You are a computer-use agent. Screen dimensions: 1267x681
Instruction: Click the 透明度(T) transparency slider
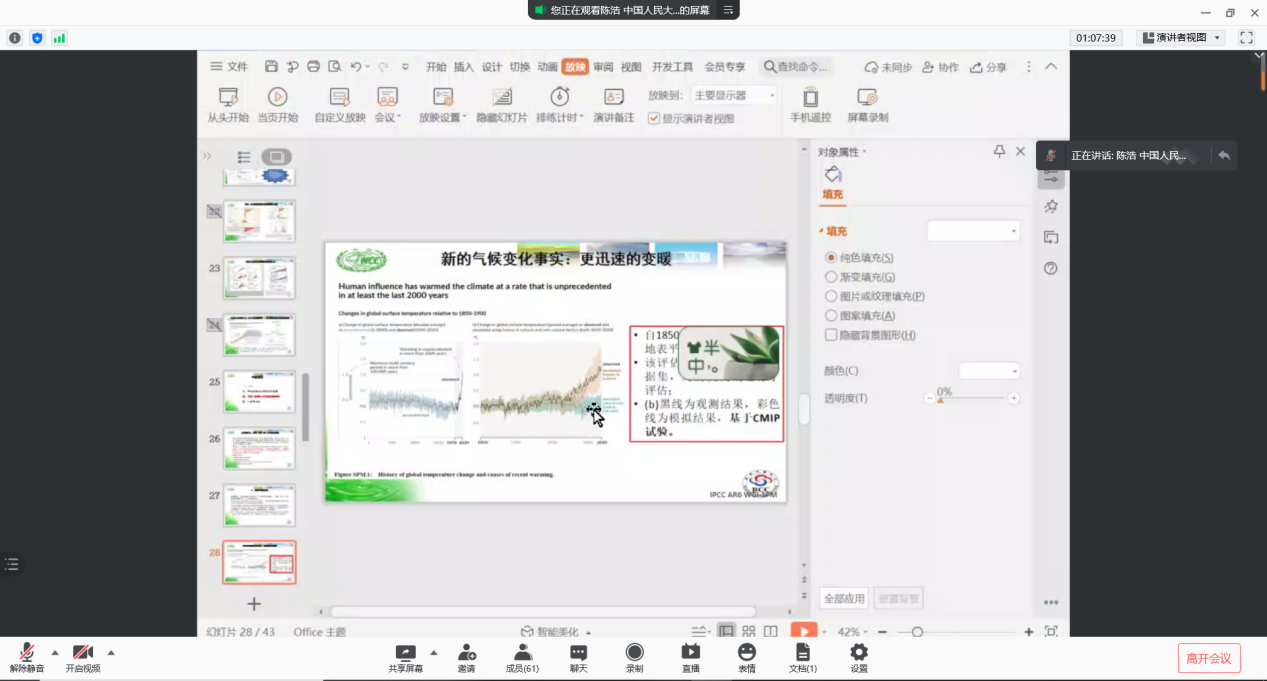point(971,398)
